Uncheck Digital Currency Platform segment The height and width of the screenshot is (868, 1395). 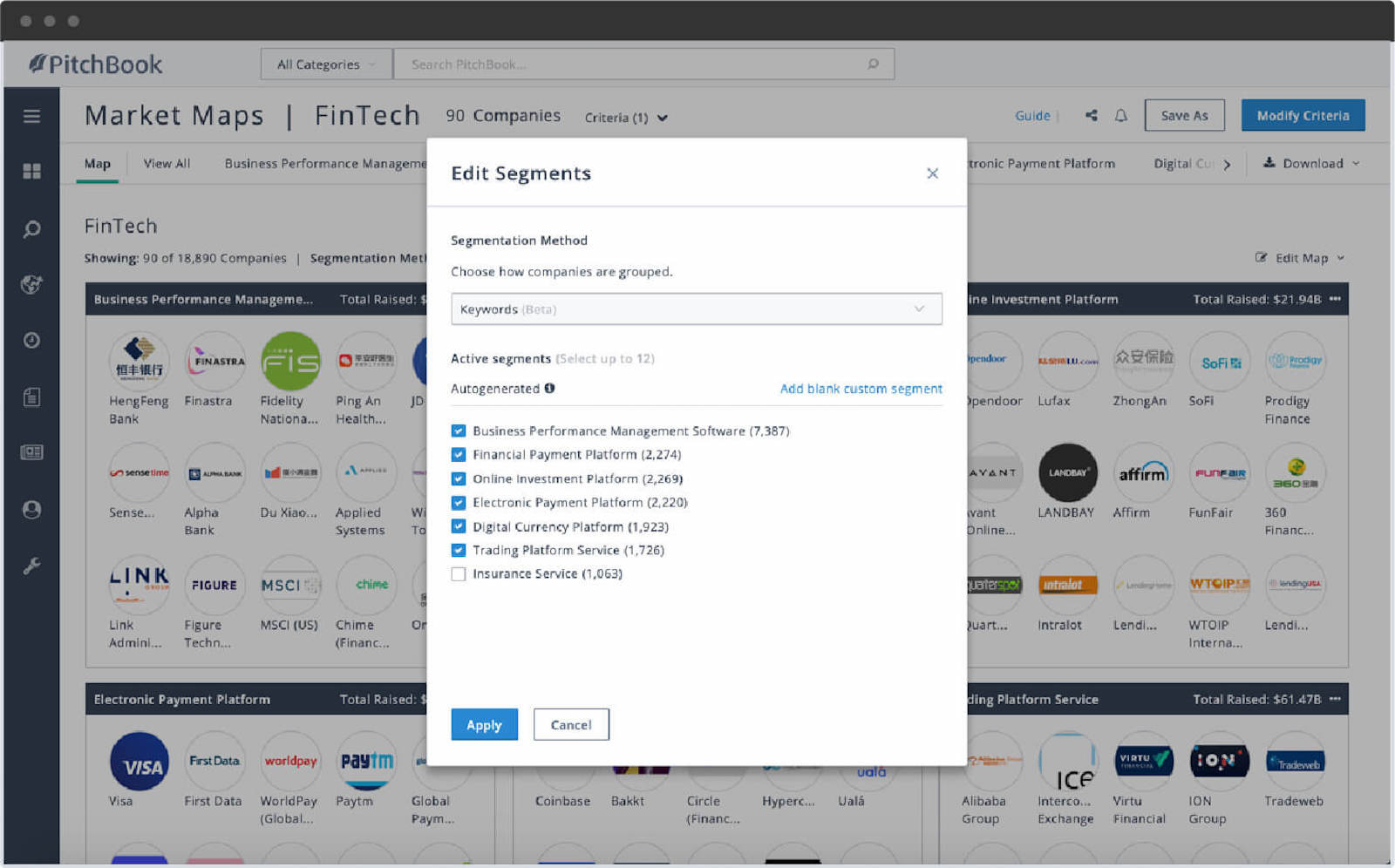point(458,526)
